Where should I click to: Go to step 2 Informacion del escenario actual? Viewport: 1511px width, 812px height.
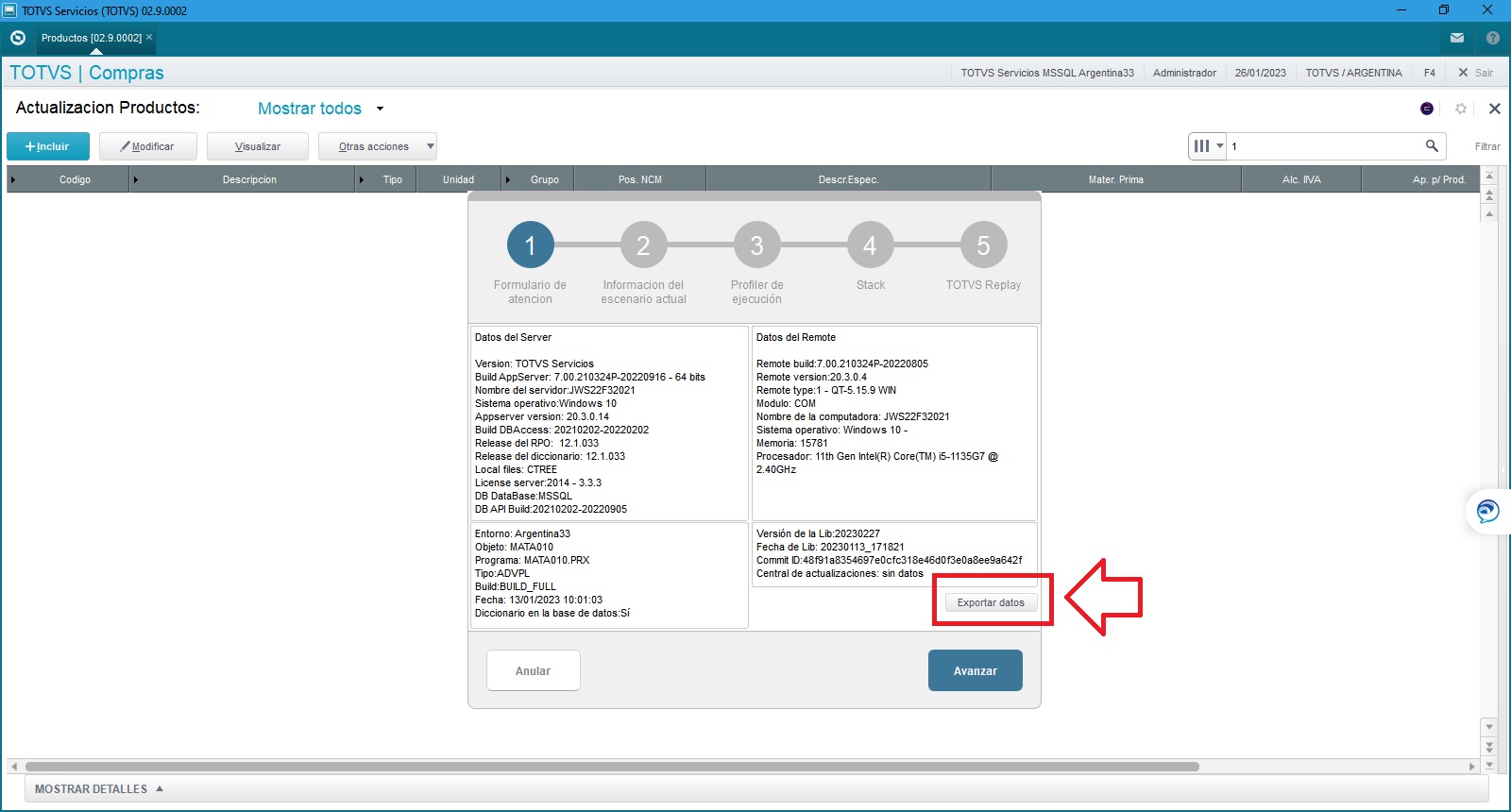tap(643, 245)
